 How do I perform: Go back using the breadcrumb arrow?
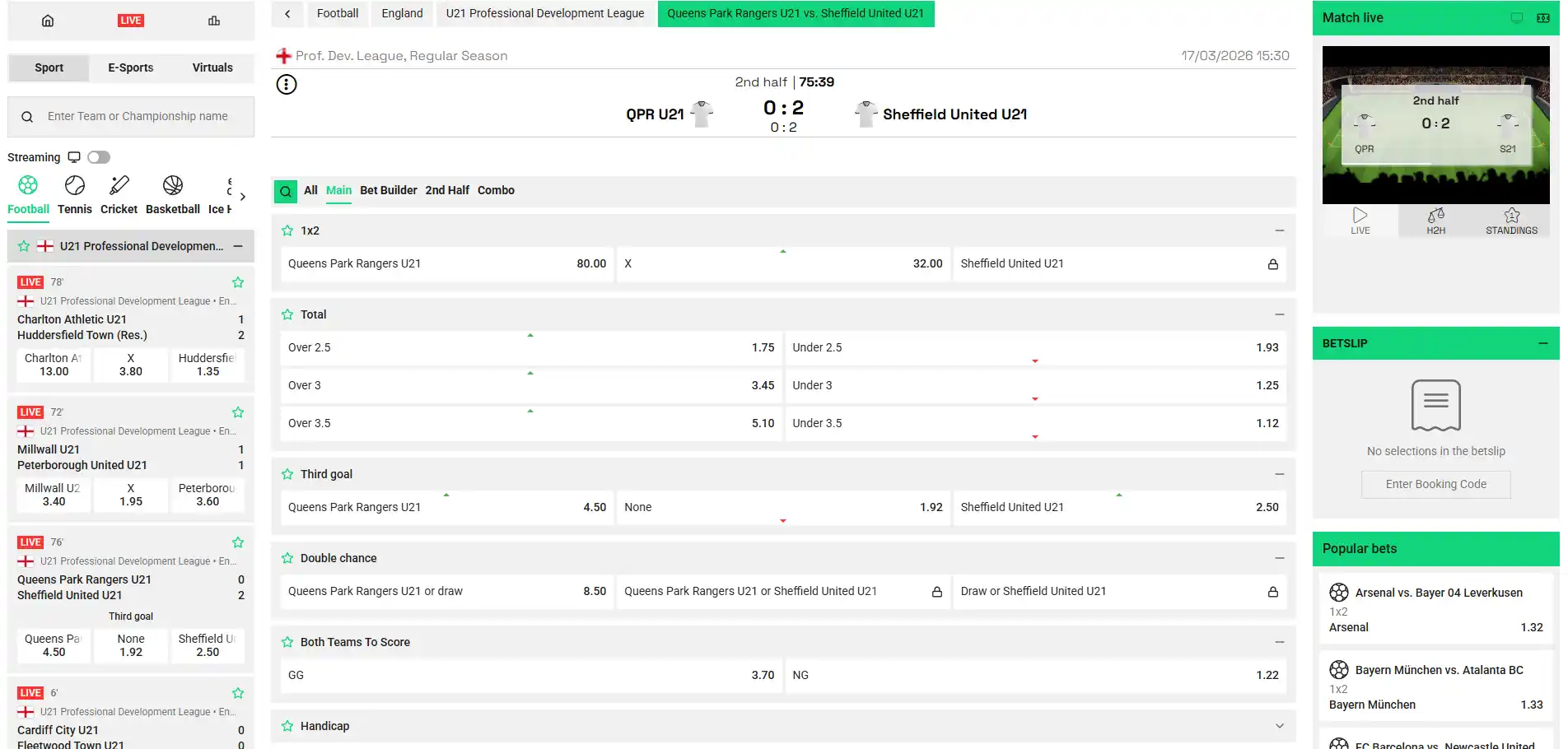[287, 13]
